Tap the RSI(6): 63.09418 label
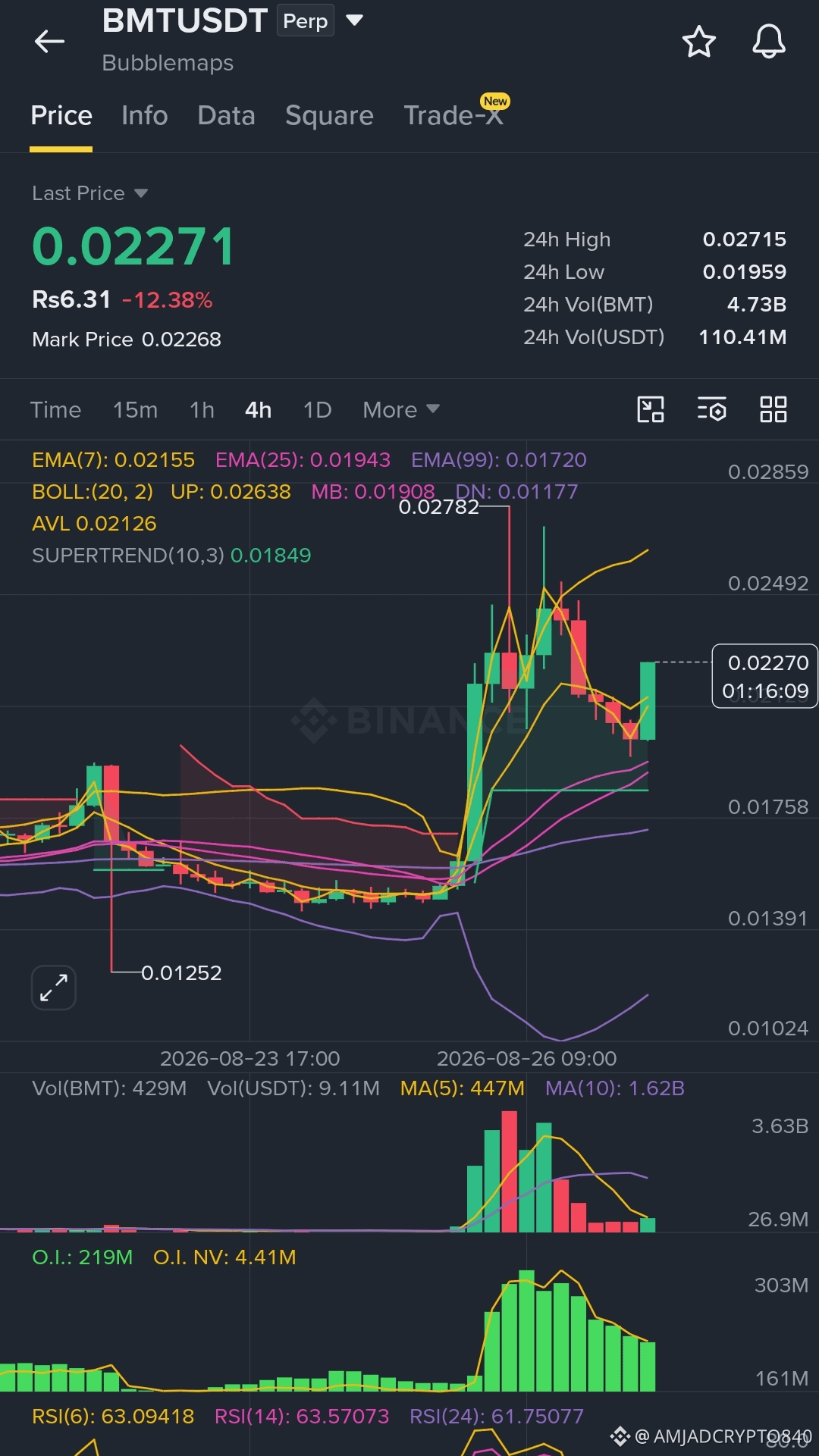 (113, 1417)
